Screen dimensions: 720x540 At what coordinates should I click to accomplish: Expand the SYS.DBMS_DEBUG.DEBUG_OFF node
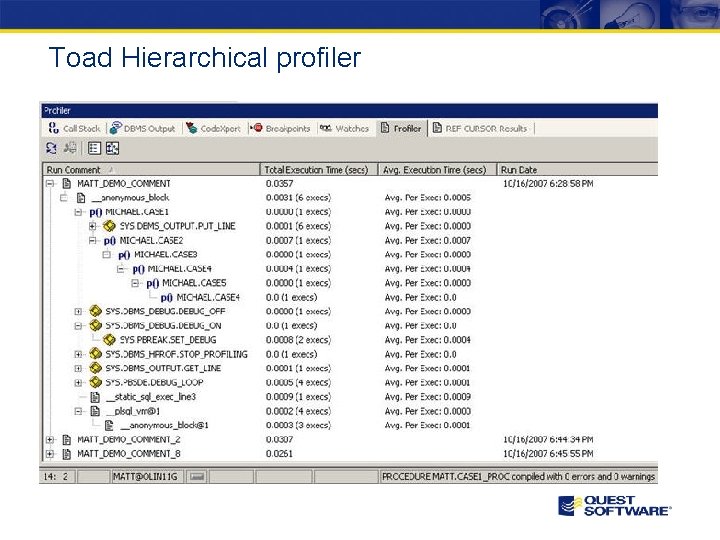click(x=78, y=311)
